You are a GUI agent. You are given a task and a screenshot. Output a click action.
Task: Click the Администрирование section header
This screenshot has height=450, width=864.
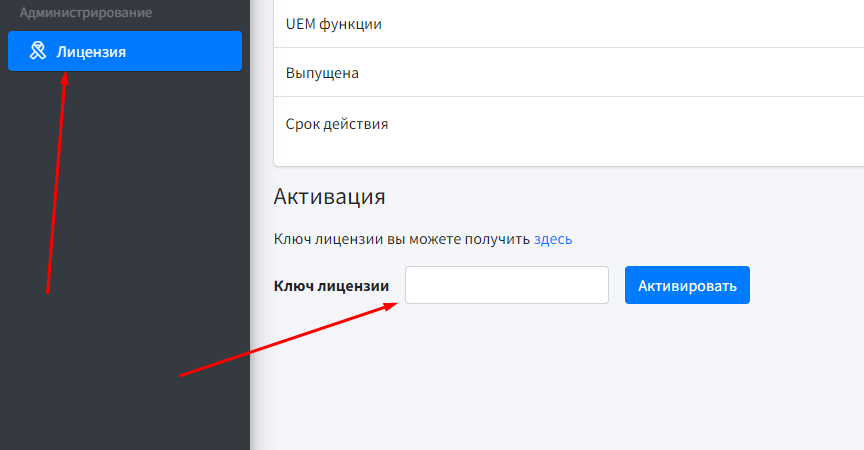[86, 13]
